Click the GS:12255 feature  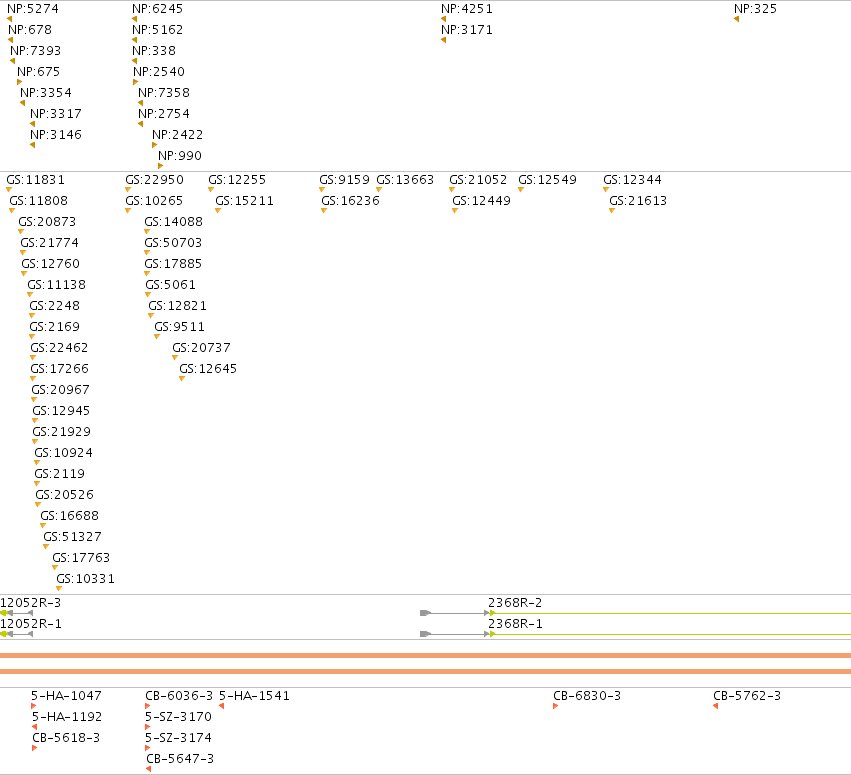coord(237,180)
